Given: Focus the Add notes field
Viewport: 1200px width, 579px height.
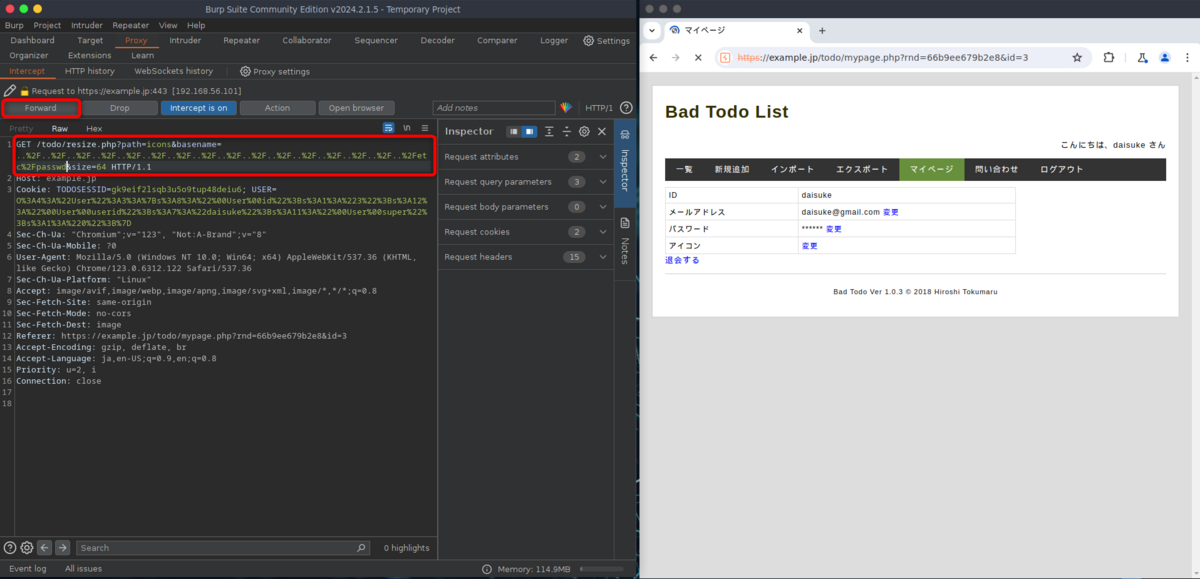Looking at the screenshot, I should 494,107.
